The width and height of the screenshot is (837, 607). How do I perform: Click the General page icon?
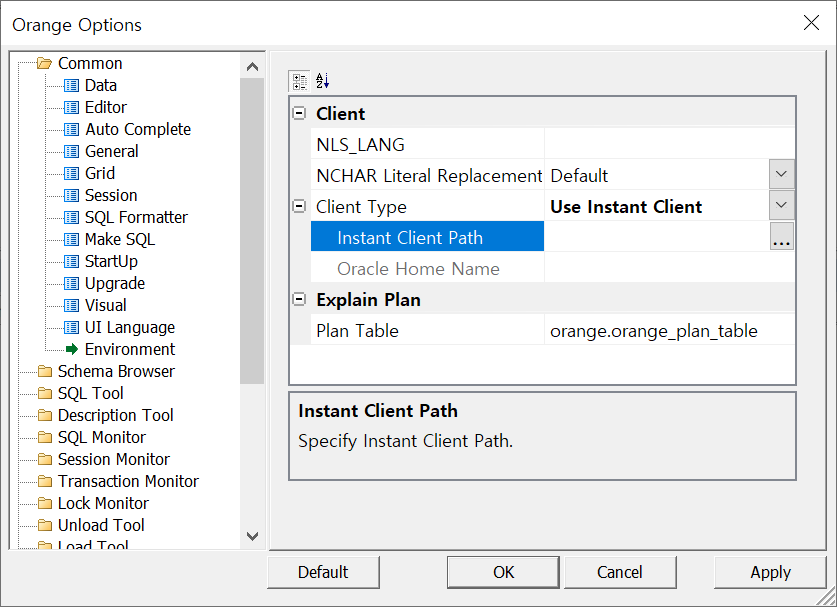72,152
